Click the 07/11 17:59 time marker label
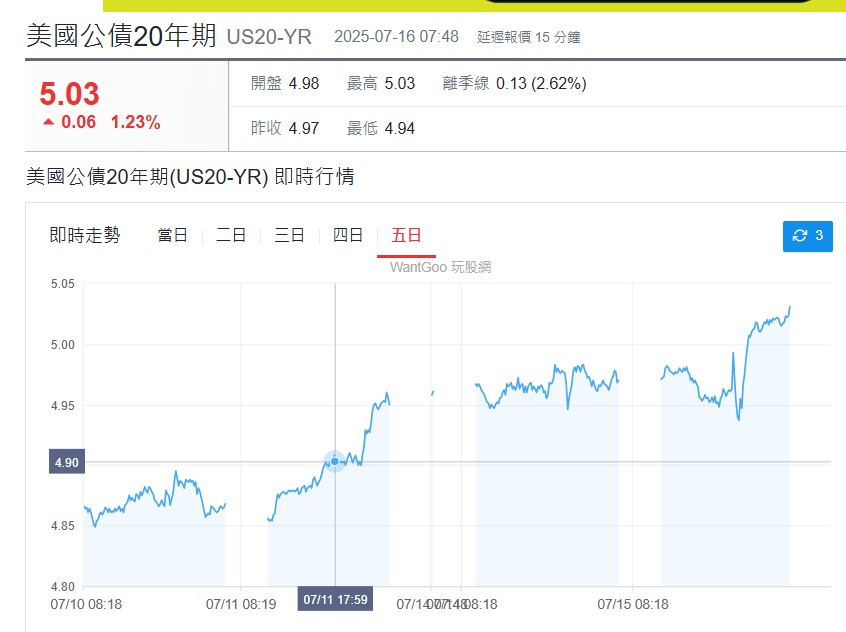The width and height of the screenshot is (846, 632). pyautogui.click(x=335, y=599)
